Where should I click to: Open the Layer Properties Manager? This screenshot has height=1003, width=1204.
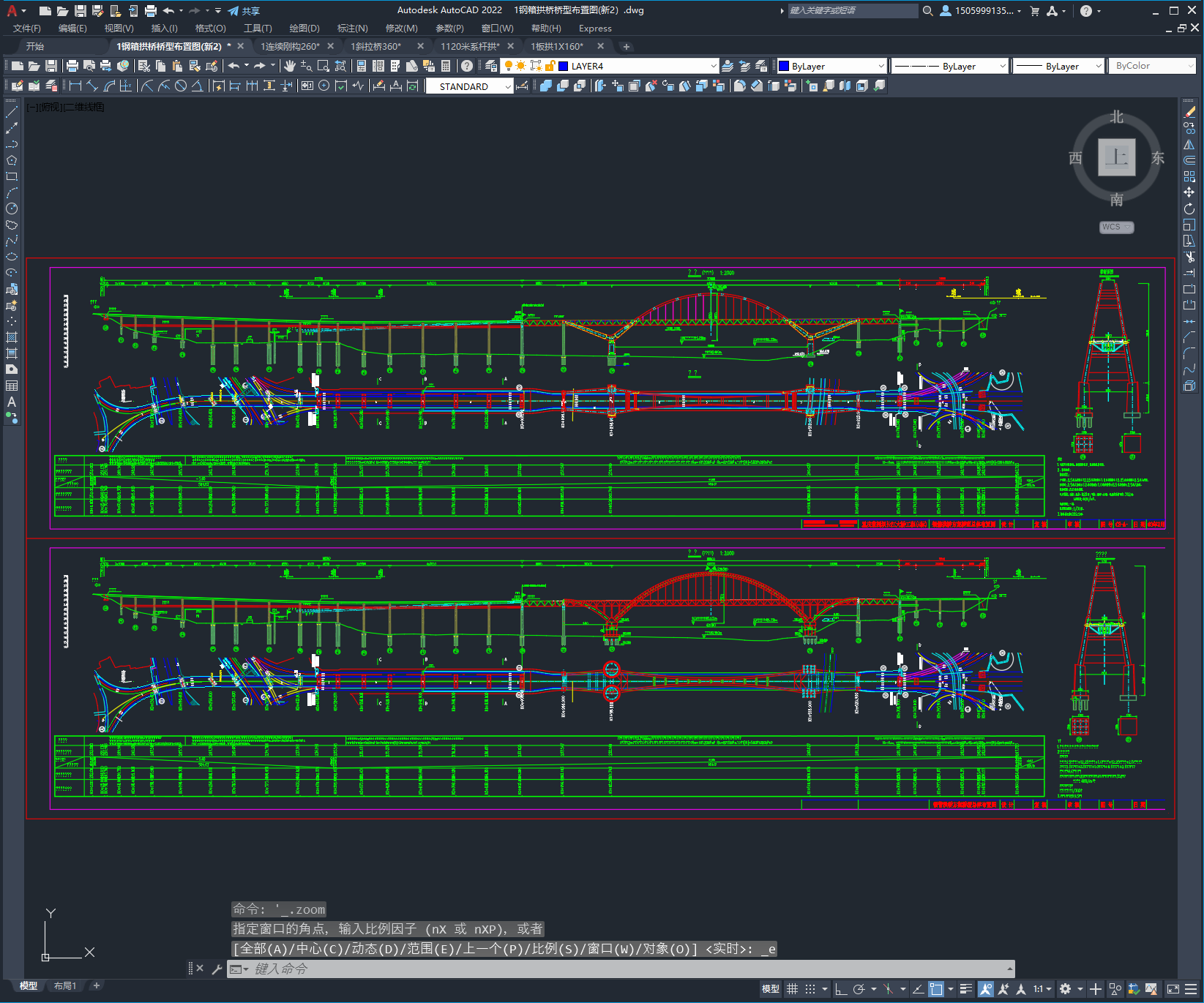point(491,66)
